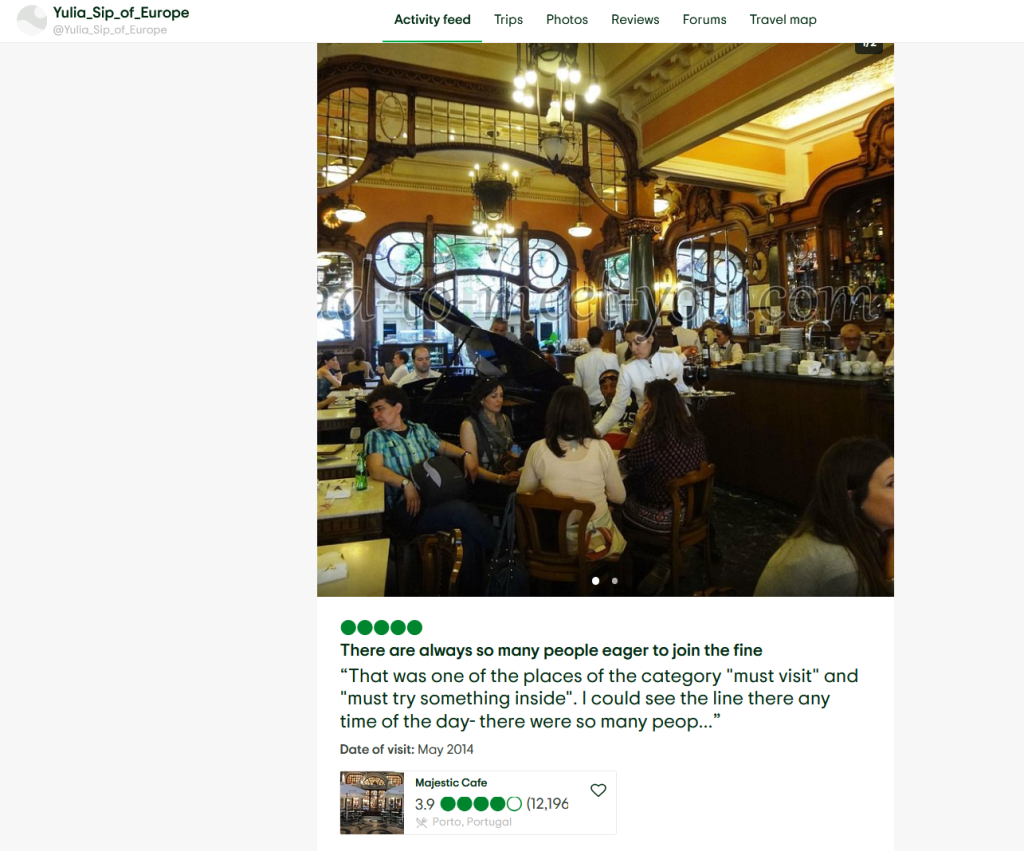1024x851 pixels.
Task: Select the first photo carousel dot
Action: click(596, 581)
